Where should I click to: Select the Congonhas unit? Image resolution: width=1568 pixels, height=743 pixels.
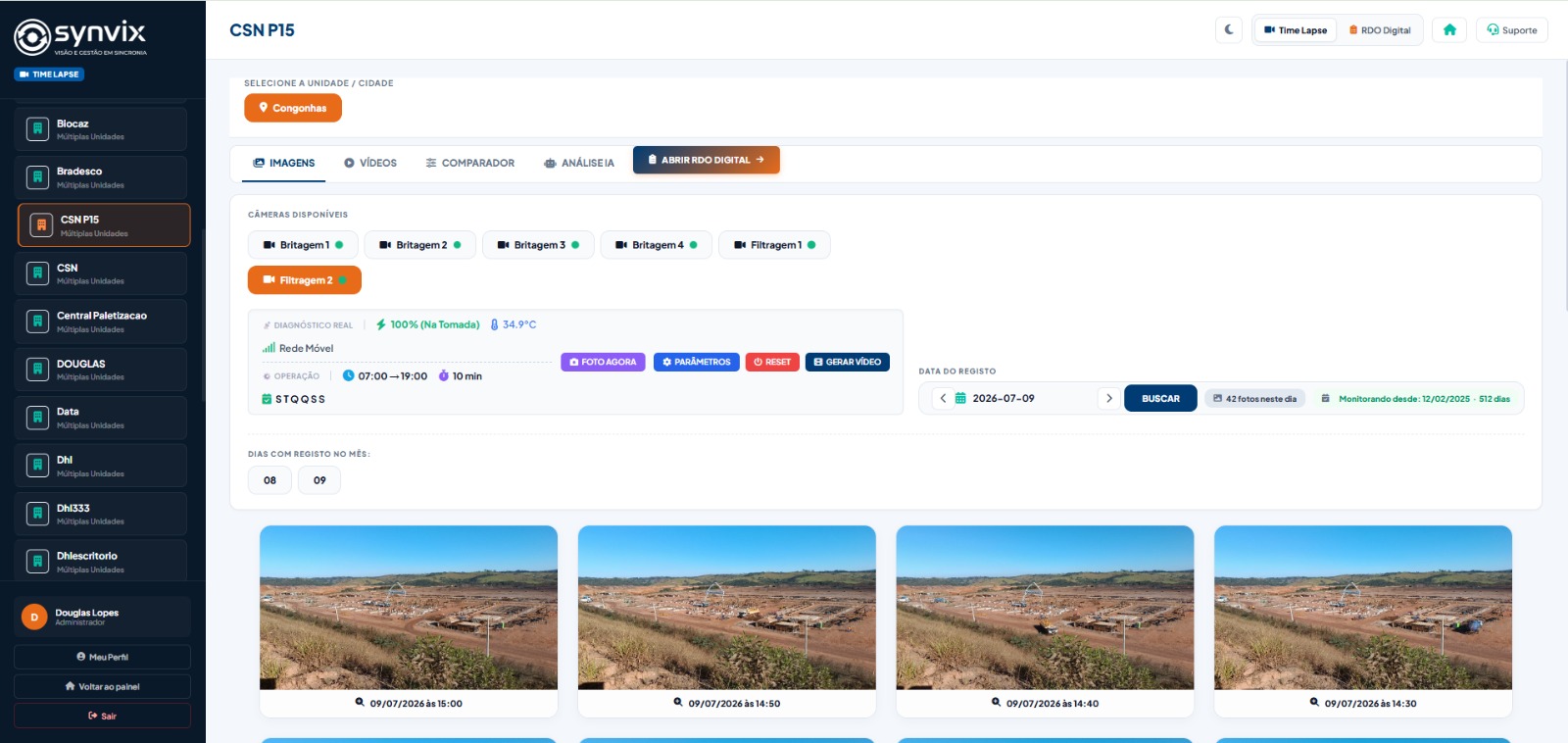coord(293,108)
